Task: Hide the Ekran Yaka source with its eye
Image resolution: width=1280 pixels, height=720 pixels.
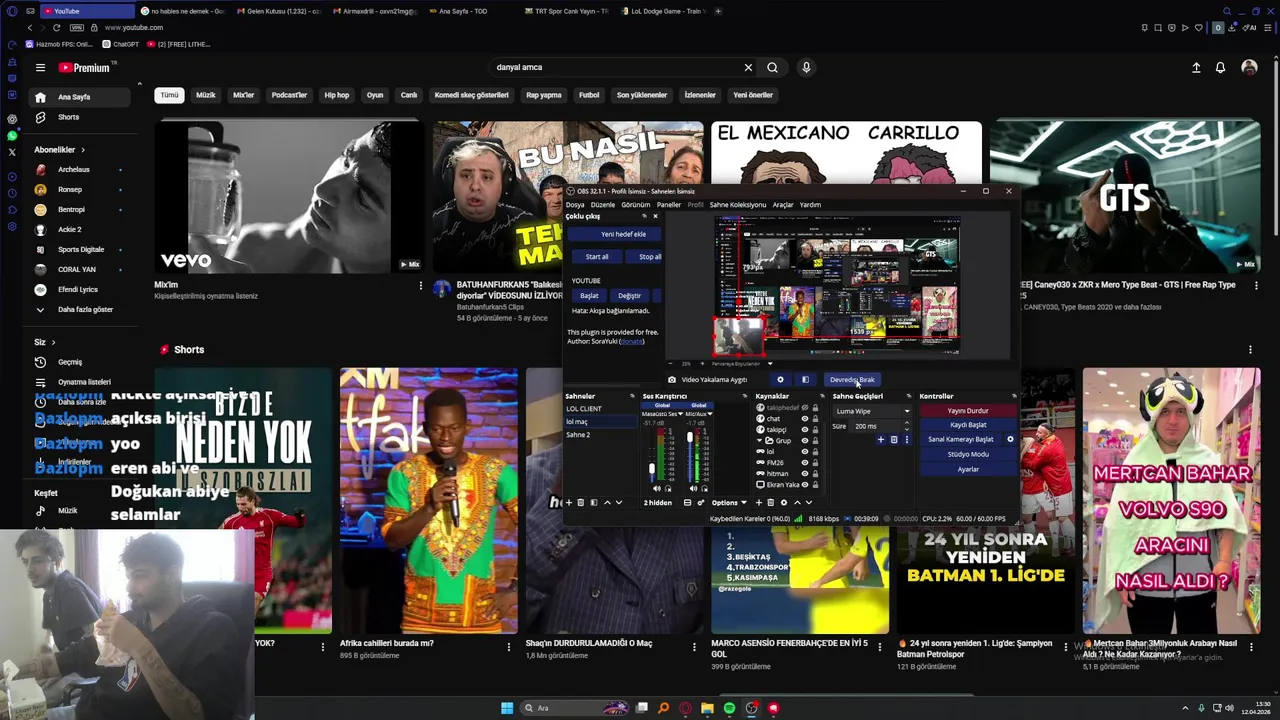Action: [805, 485]
